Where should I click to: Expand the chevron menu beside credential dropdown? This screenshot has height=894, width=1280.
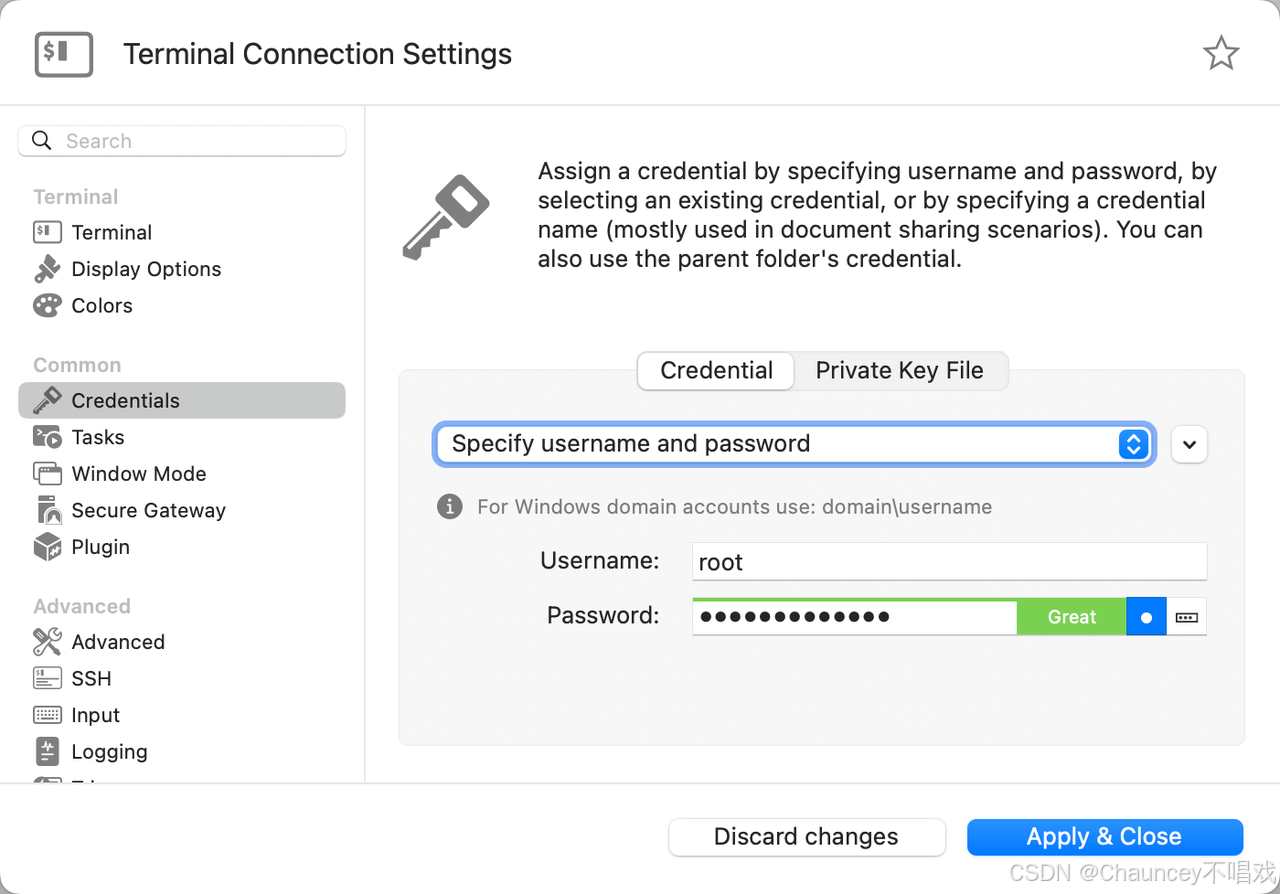tap(1189, 444)
